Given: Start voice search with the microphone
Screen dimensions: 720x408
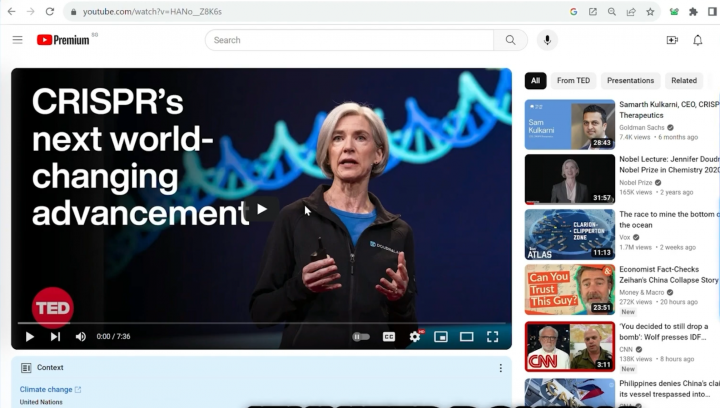Looking at the screenshot, I should tap(546, 40).
